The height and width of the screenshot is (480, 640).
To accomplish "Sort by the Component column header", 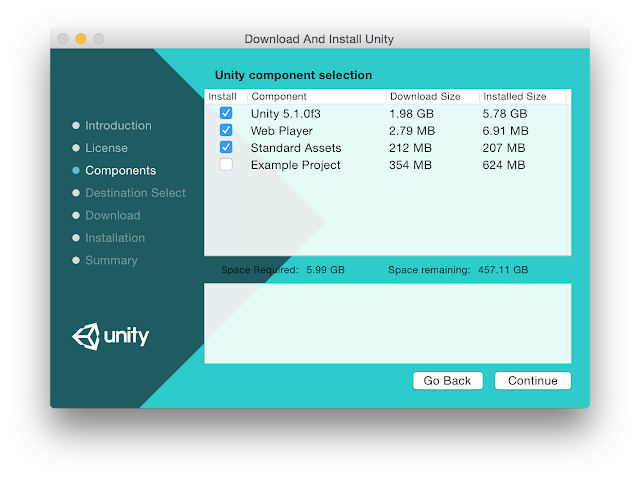I will point(279,96).
